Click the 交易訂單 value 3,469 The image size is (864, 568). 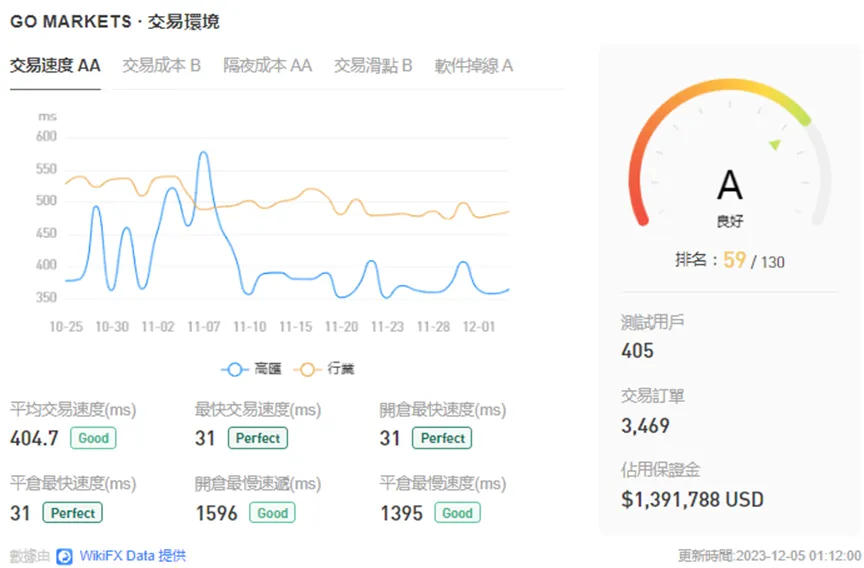(645, 425)
